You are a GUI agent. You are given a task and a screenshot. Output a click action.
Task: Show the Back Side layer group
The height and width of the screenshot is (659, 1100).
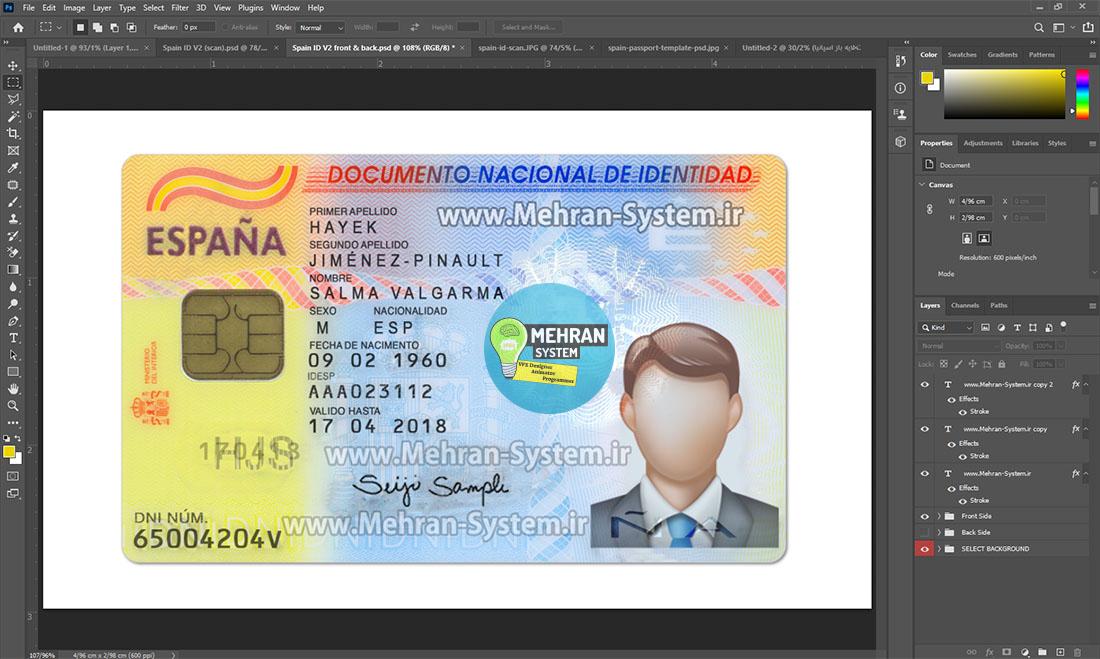[x=924, y=532]
